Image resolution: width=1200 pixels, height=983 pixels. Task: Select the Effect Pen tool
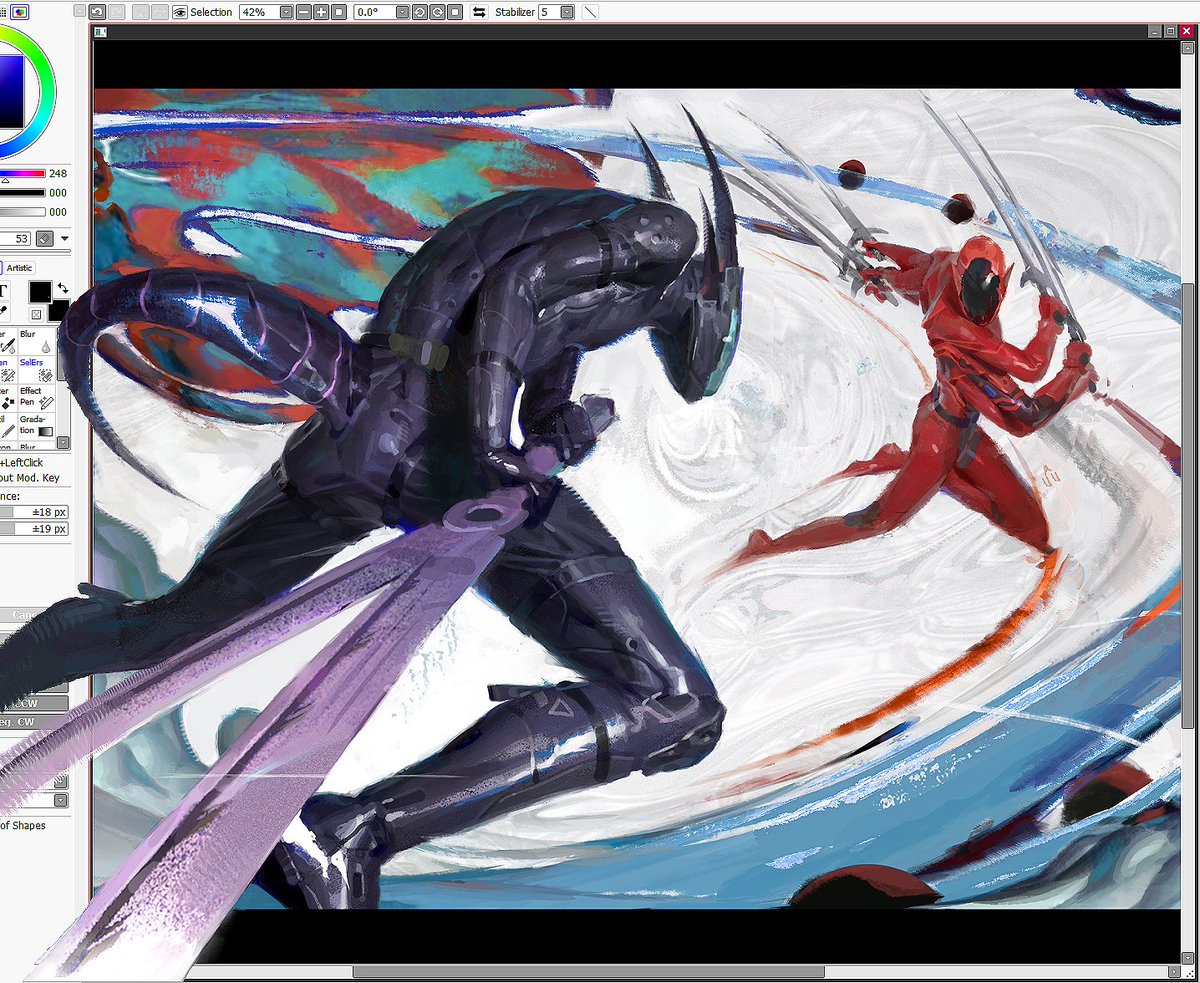[37, 398]
